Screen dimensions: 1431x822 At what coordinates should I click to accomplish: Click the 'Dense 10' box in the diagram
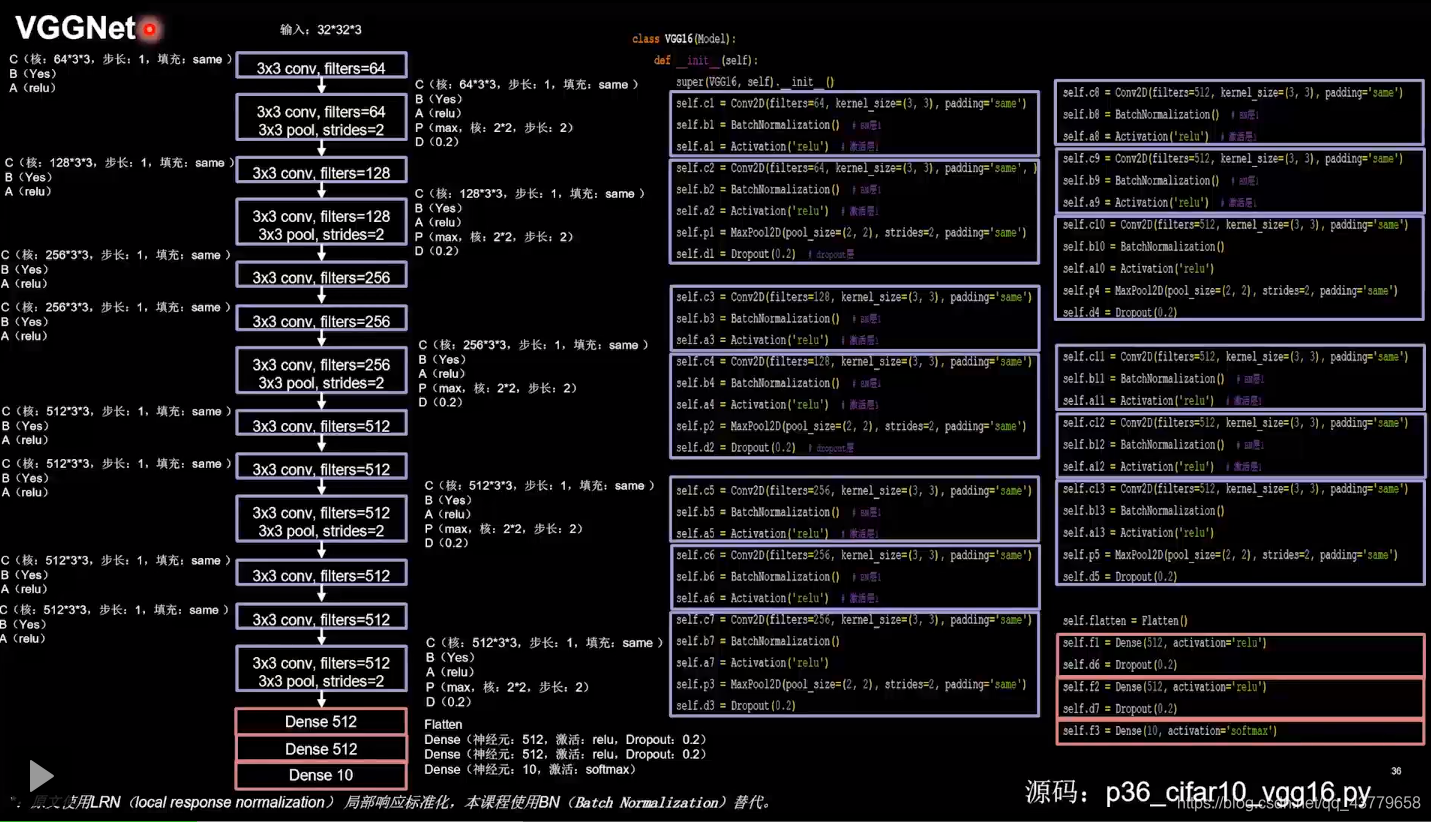point(321,775)
